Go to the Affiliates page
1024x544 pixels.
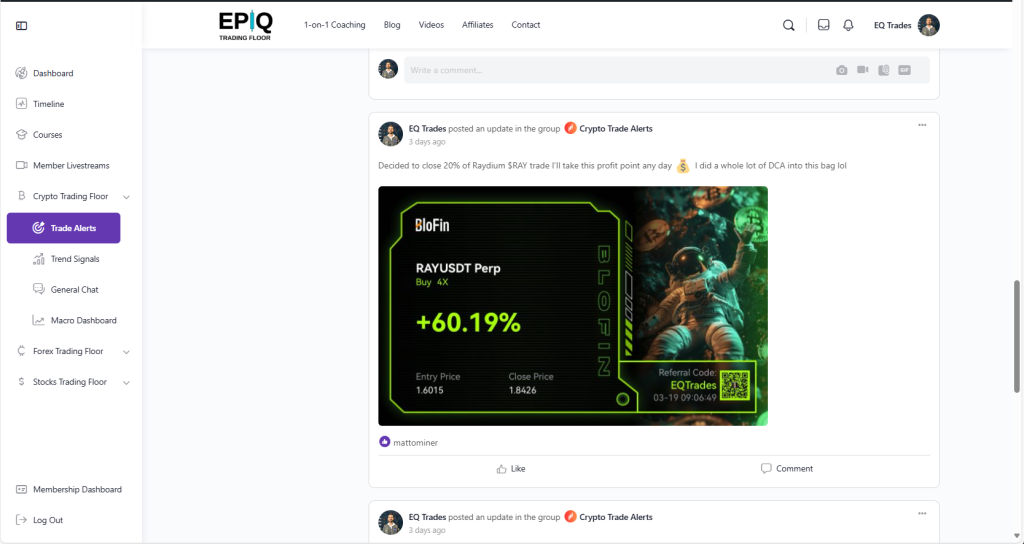pos(477,25)
